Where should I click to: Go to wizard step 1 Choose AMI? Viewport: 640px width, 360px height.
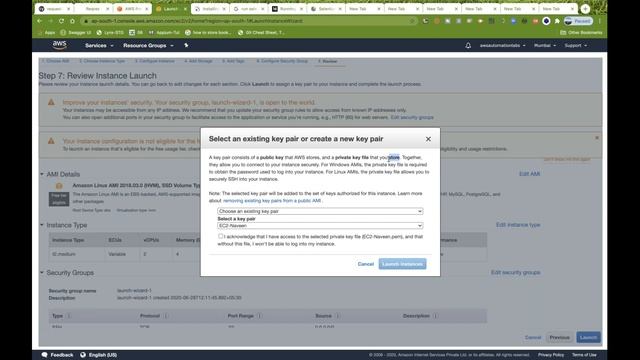[56, 61]
